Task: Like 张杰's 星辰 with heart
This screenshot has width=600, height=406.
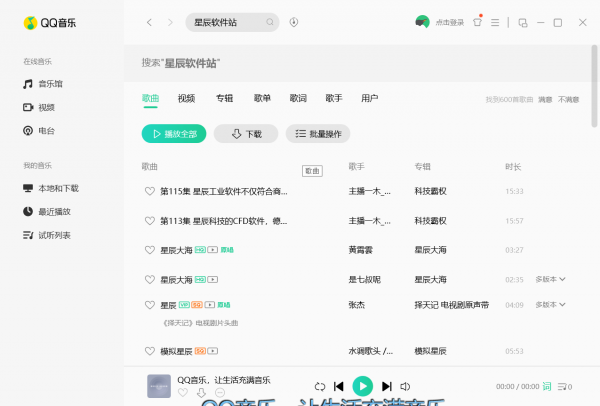Action: coord(150,305)
